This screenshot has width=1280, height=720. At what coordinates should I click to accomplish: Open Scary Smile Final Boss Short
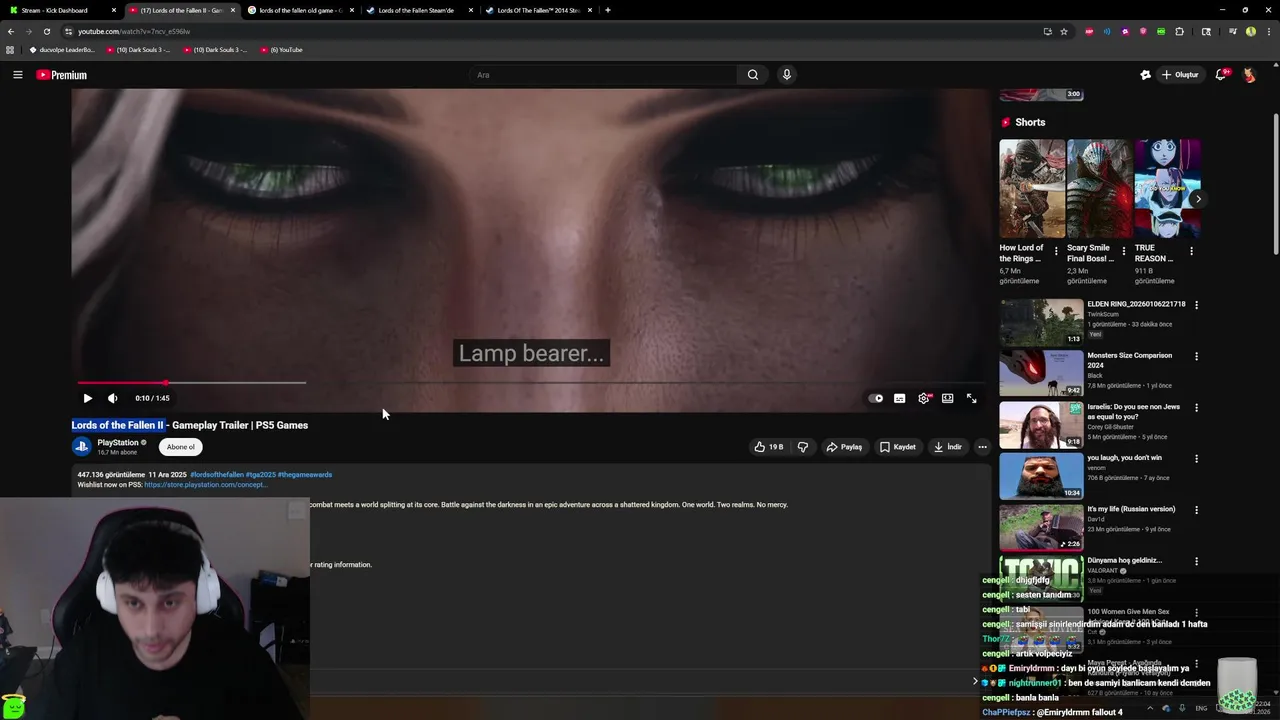pos(1099,188)
